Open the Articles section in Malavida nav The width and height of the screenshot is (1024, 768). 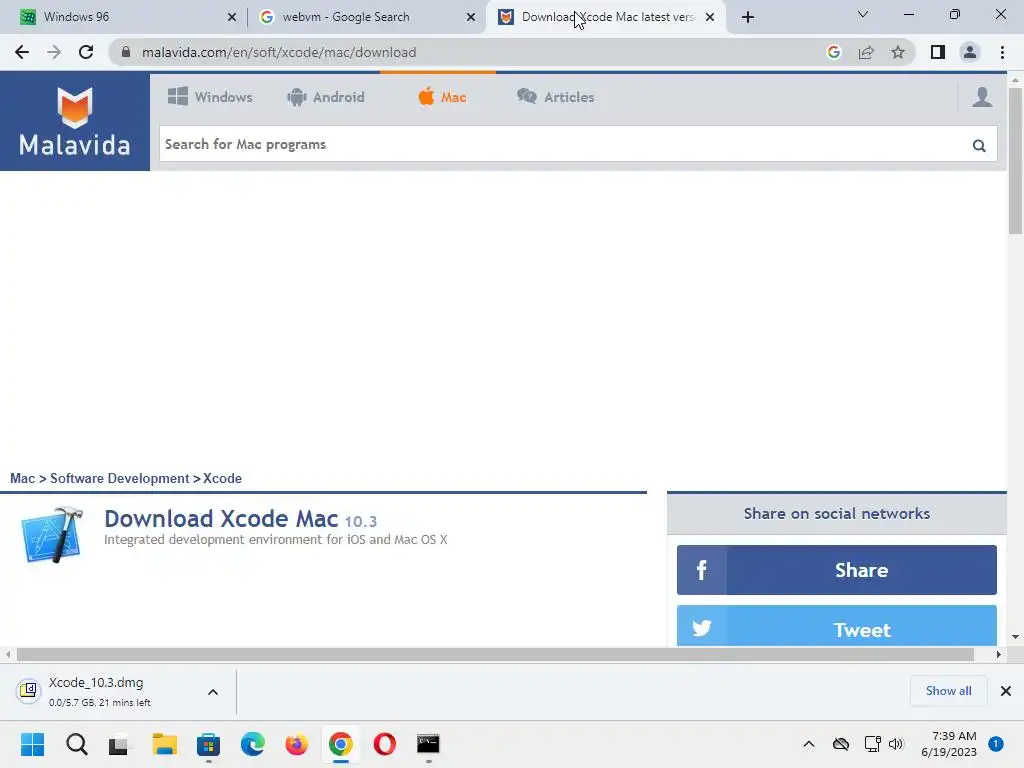click(x=555, y=97)
